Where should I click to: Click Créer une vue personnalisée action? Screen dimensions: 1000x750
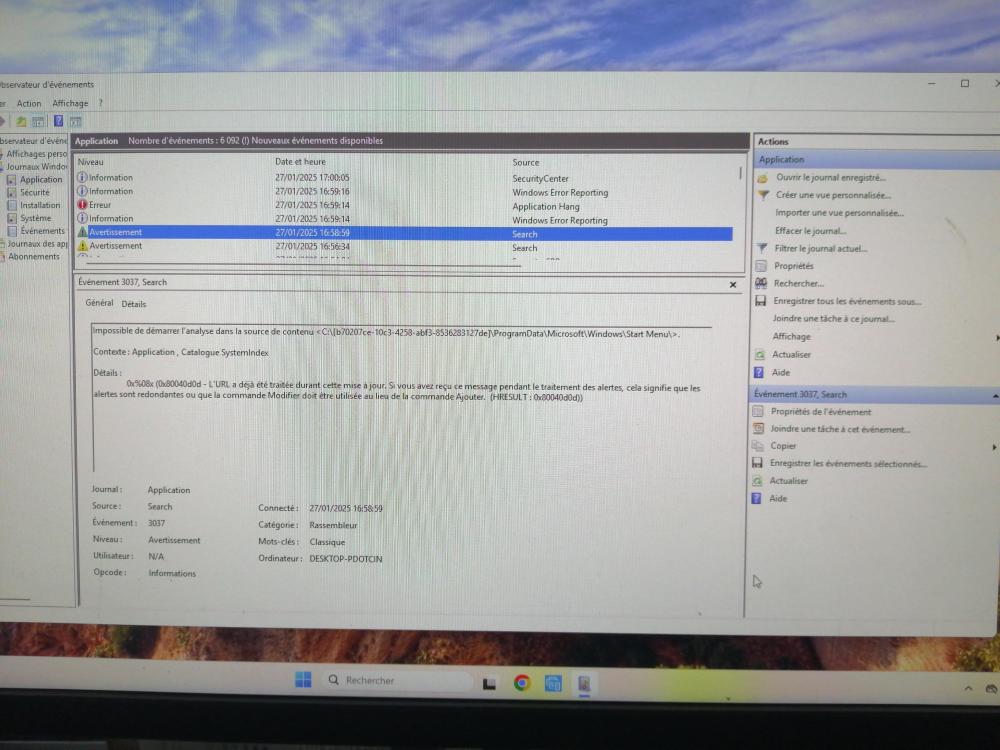(833, 195)
